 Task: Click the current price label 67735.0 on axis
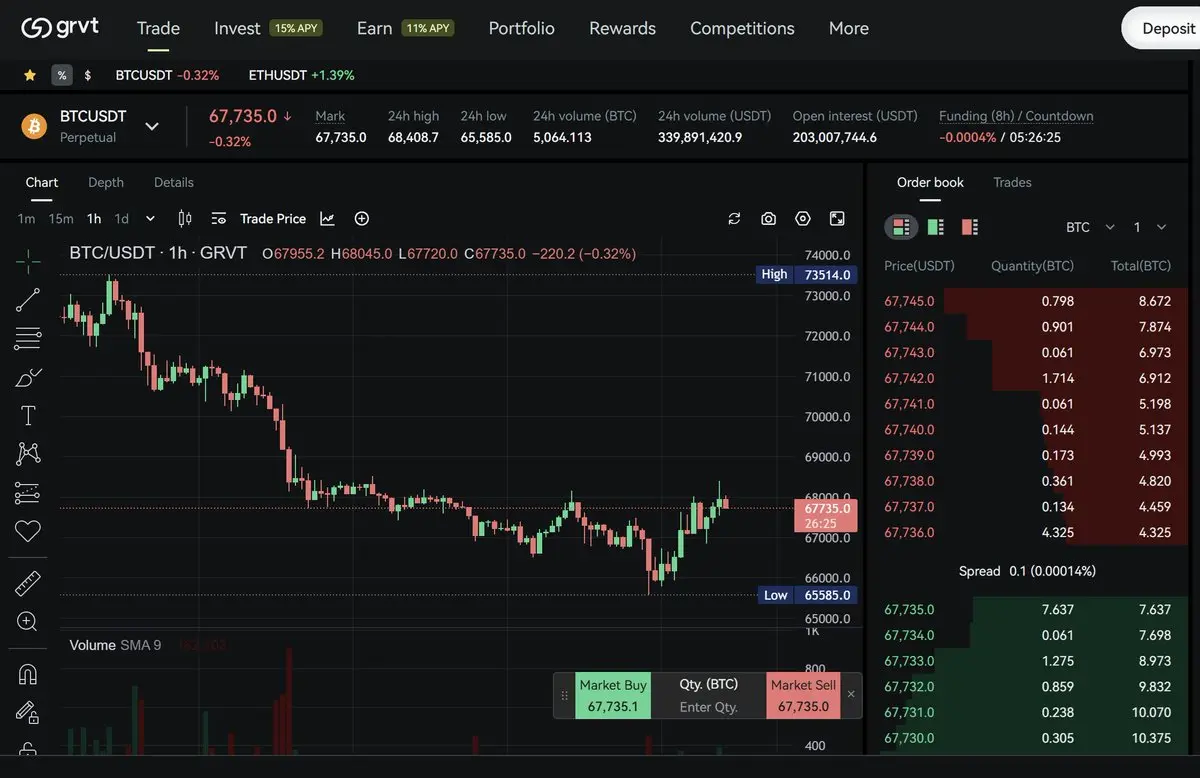pos(827,515)
